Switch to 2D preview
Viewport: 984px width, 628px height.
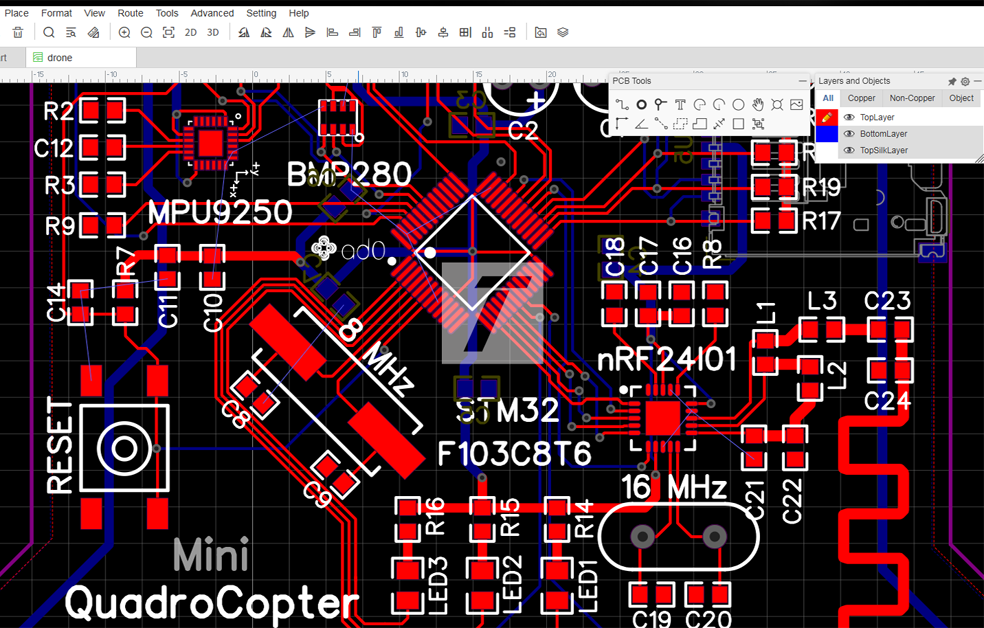[191, 33]
